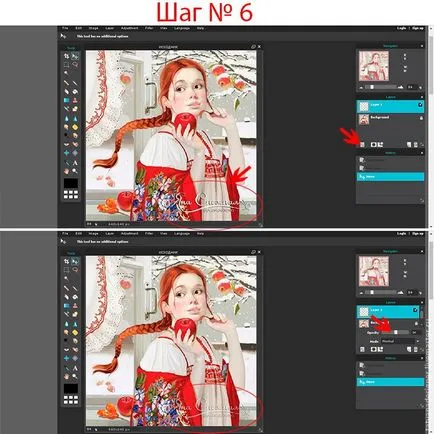Click the Login link in the lower editor
The width and height of the screenshot is (434, 434).
point(402,234)
